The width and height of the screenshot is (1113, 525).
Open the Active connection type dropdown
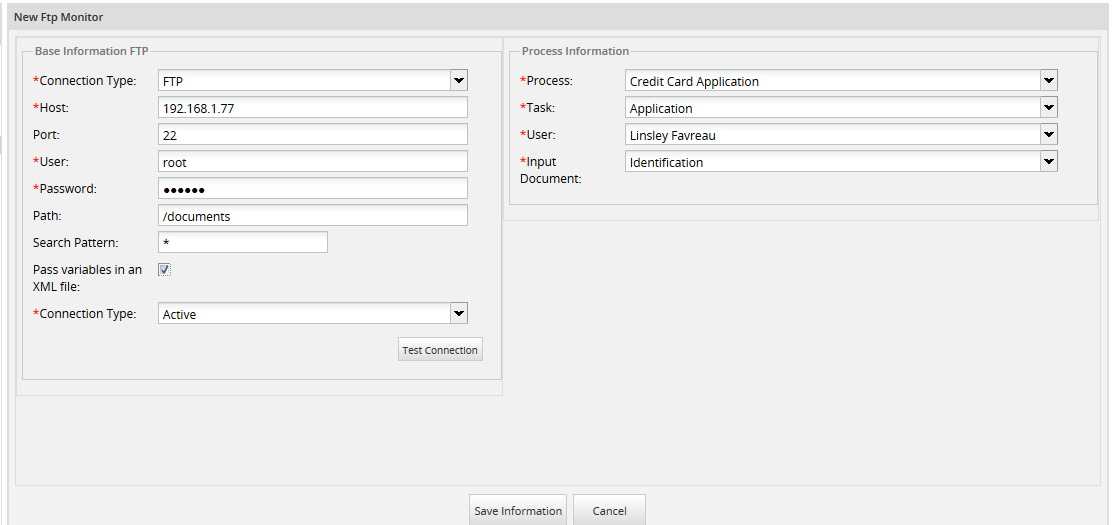pos(312,314)
